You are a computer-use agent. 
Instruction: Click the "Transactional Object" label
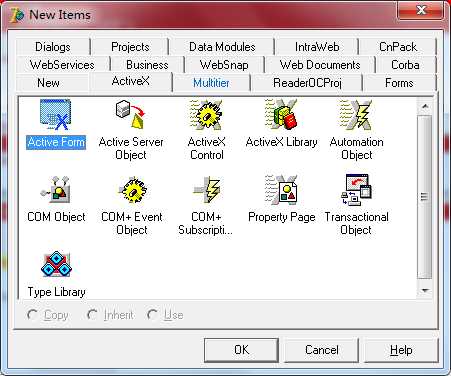point(356,223)
